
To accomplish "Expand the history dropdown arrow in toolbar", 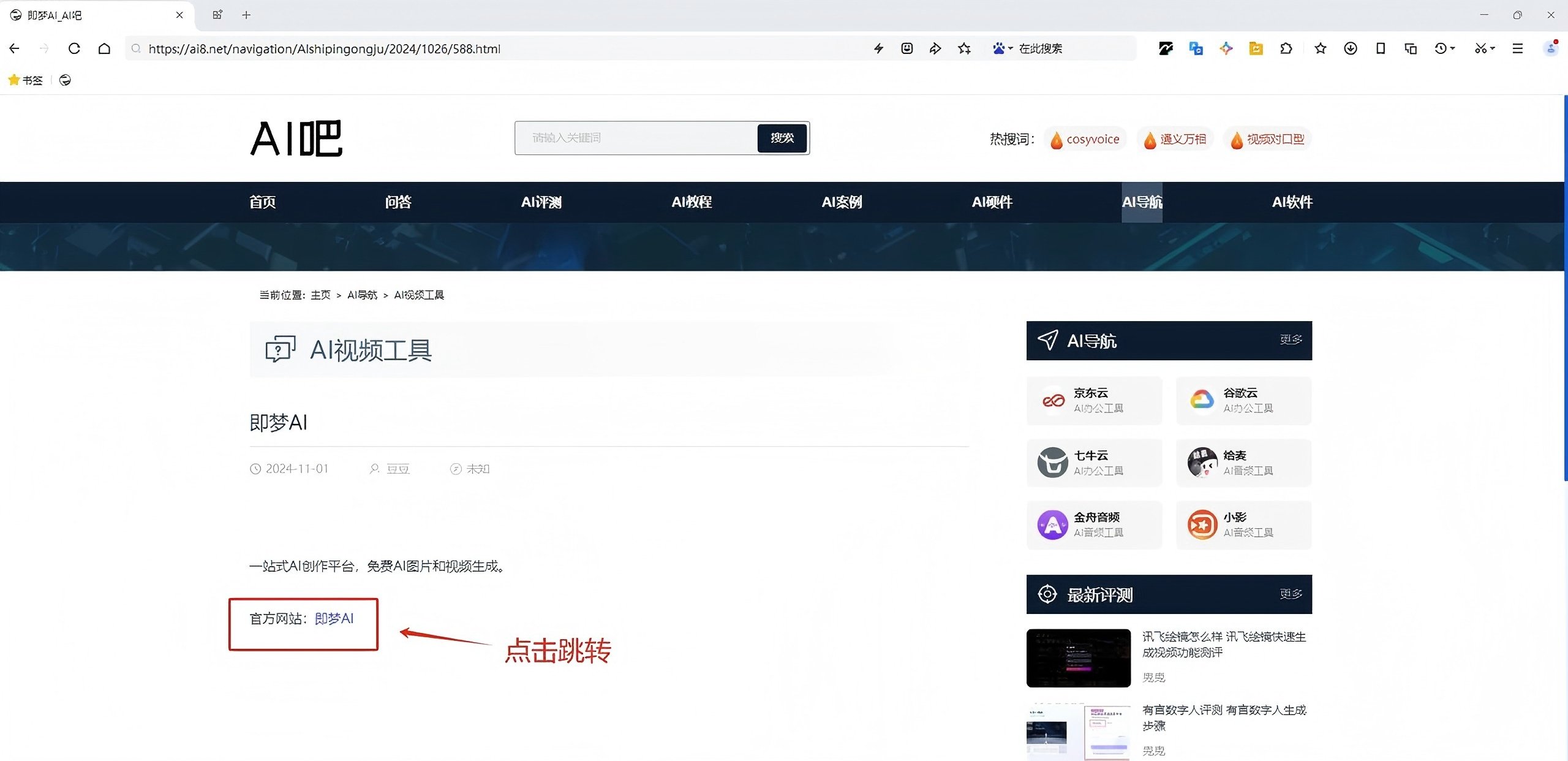I will [1452, 49].
